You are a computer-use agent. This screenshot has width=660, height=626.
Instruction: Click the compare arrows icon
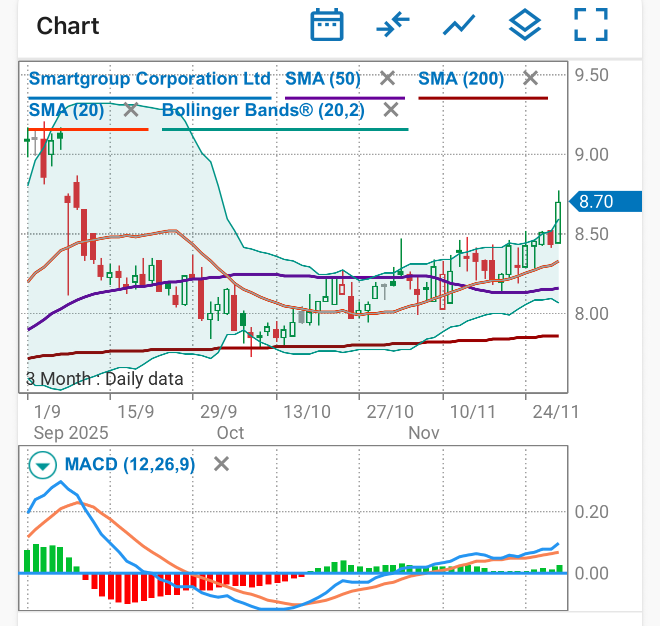coord(393,25)
